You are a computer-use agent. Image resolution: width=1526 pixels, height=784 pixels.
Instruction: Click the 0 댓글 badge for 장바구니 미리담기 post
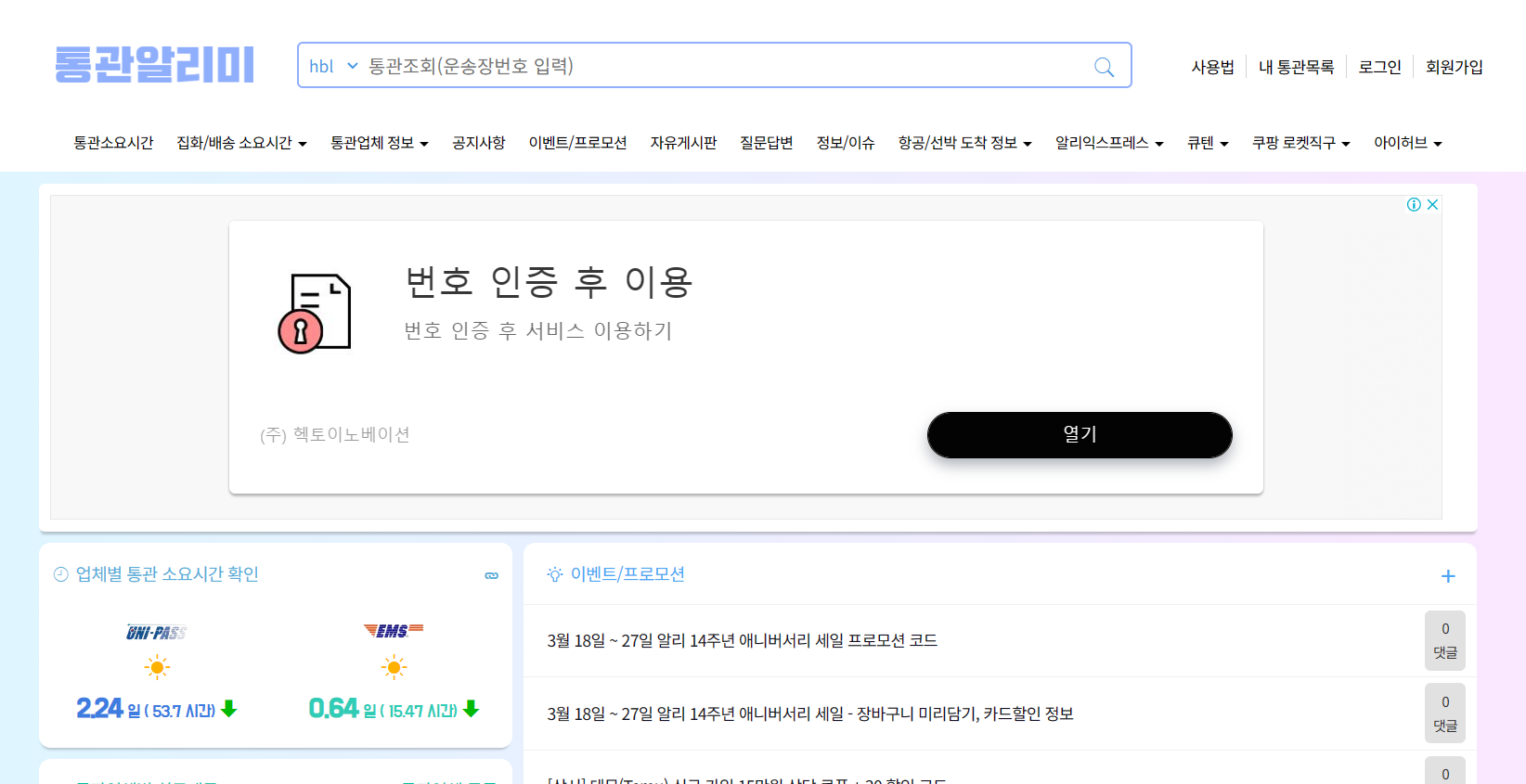tap(1445, 713)
